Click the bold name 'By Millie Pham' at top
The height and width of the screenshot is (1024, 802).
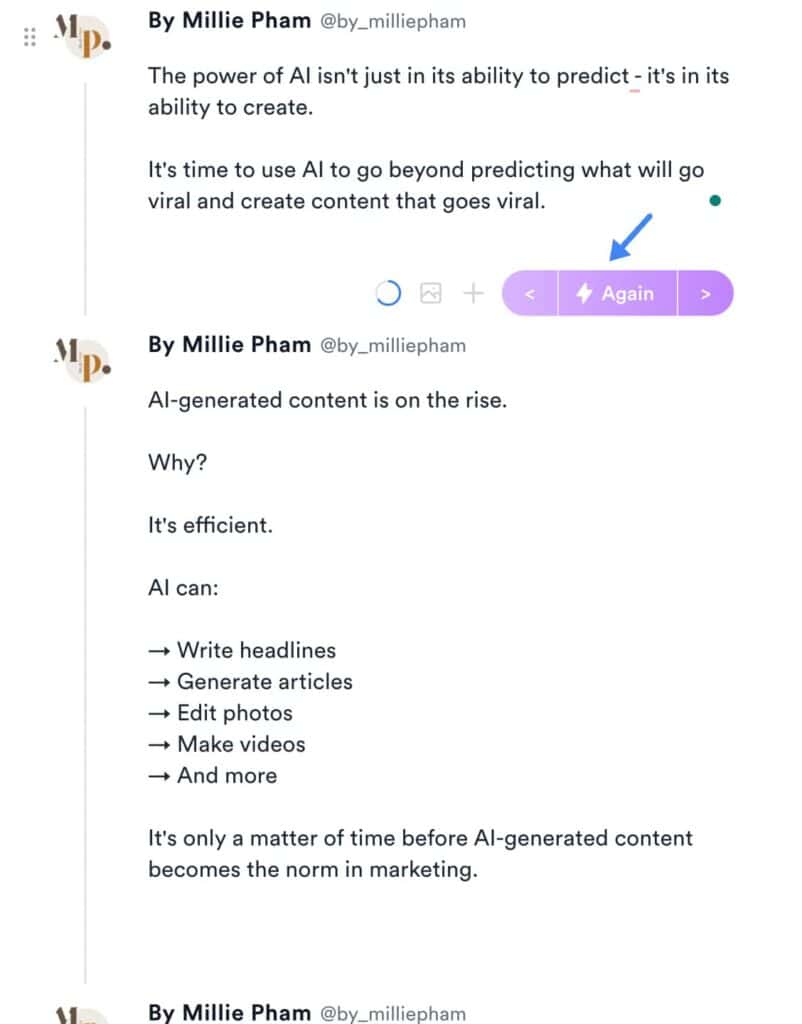pyautogui.click(x=229, y=20)
